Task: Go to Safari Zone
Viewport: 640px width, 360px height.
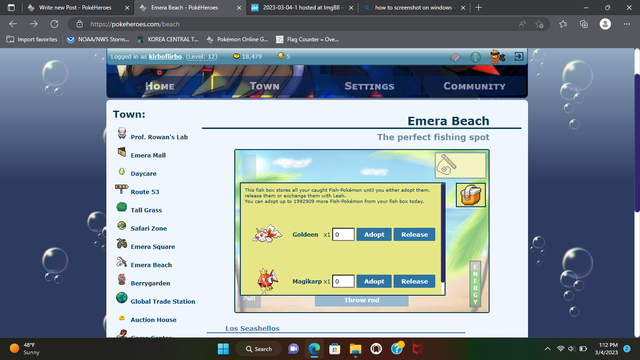Action: (x=149, y=229)
